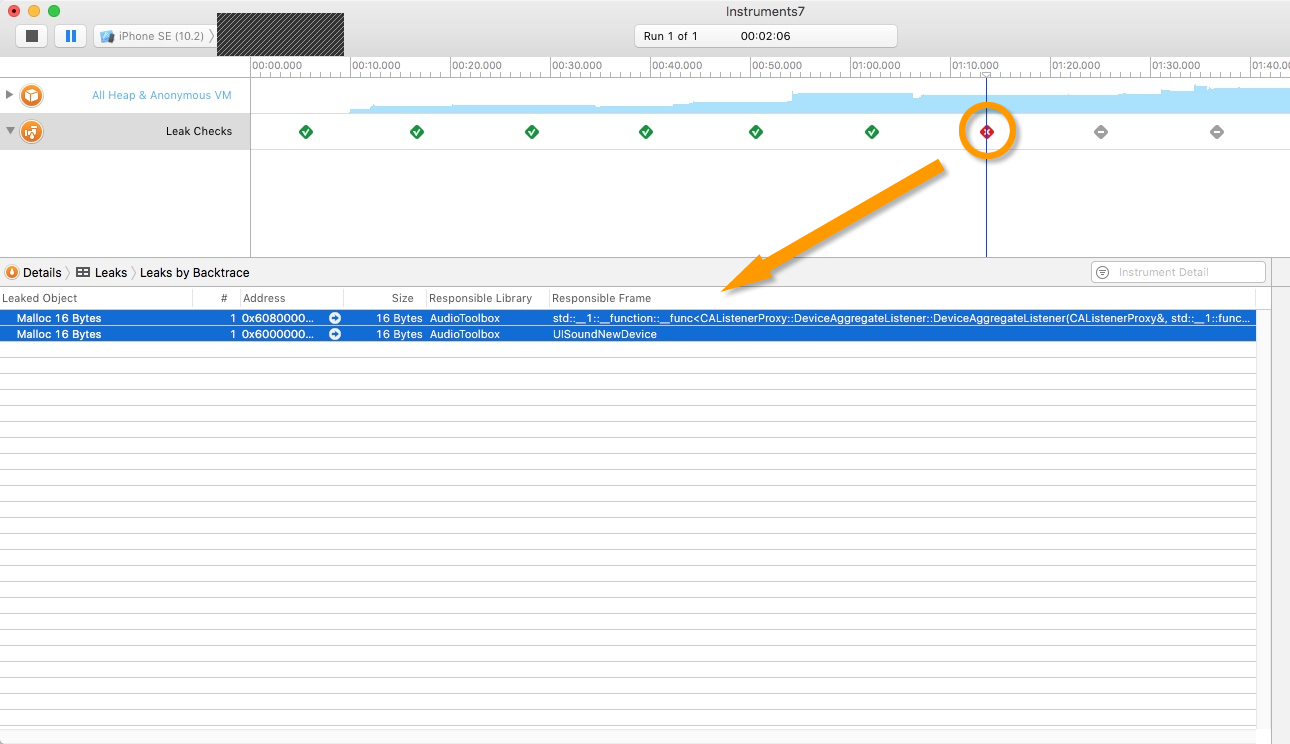
Task: Select the fifth green leak check marker
Action: point(756,131)
